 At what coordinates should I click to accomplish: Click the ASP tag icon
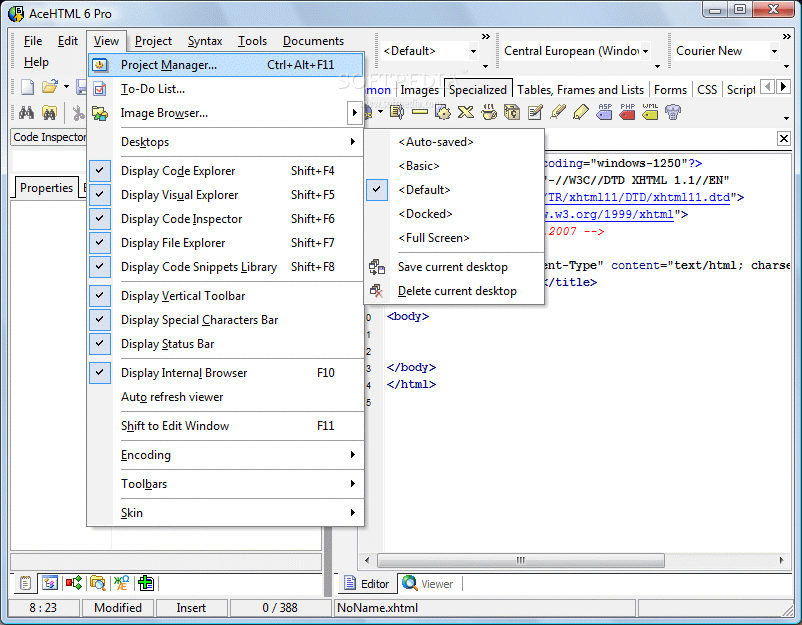coord(604,112)
